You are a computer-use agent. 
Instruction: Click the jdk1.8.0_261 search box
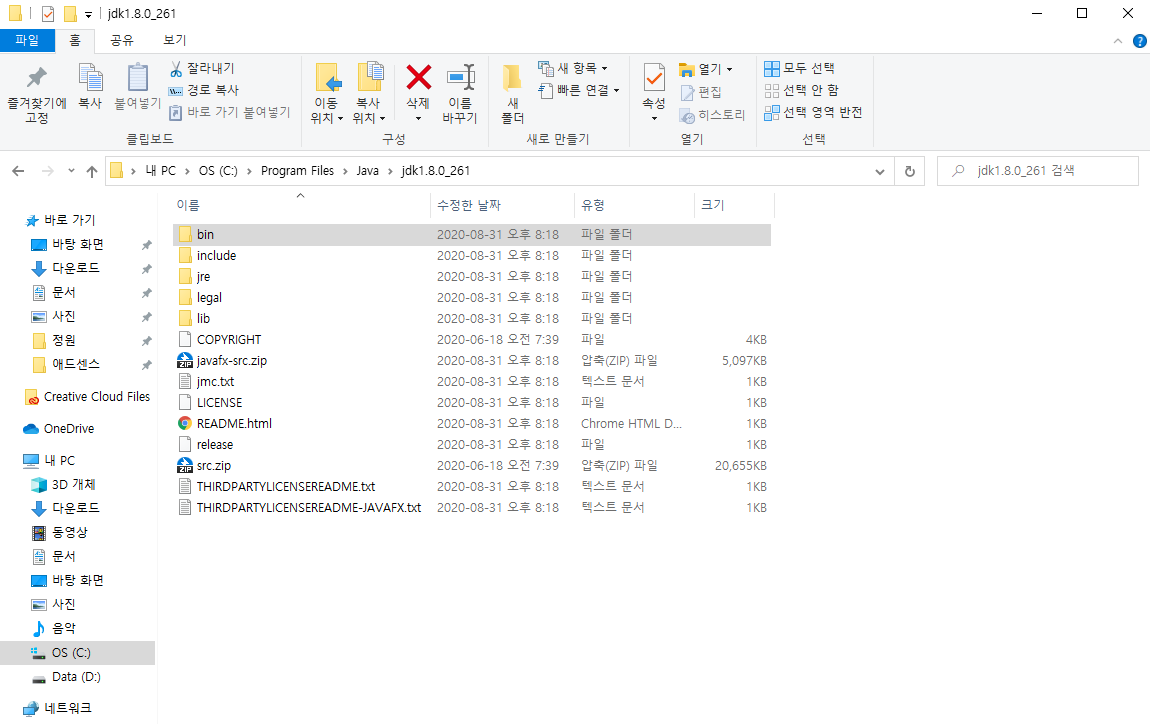[1038, 171]
